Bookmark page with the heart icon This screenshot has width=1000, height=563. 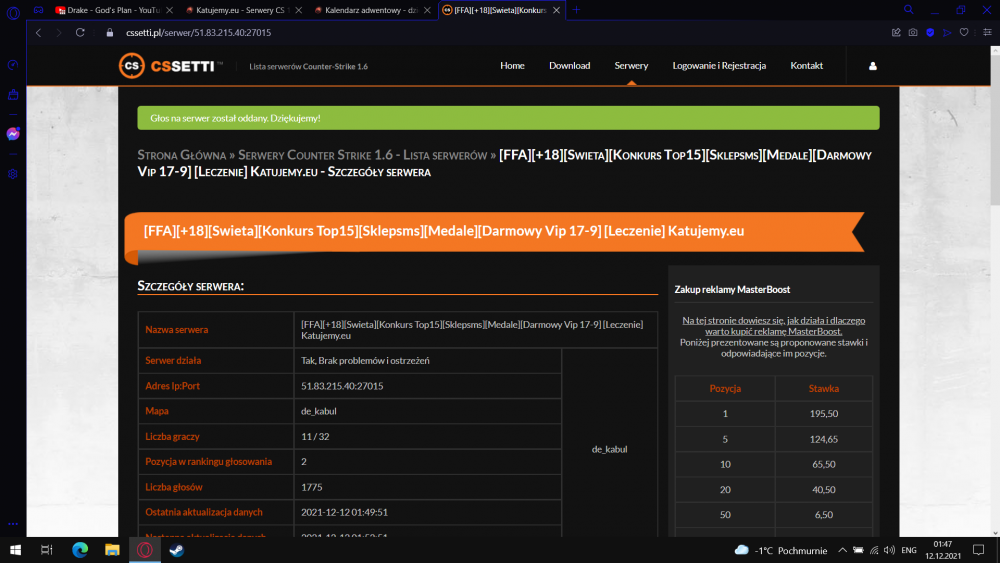pos(964,33)
